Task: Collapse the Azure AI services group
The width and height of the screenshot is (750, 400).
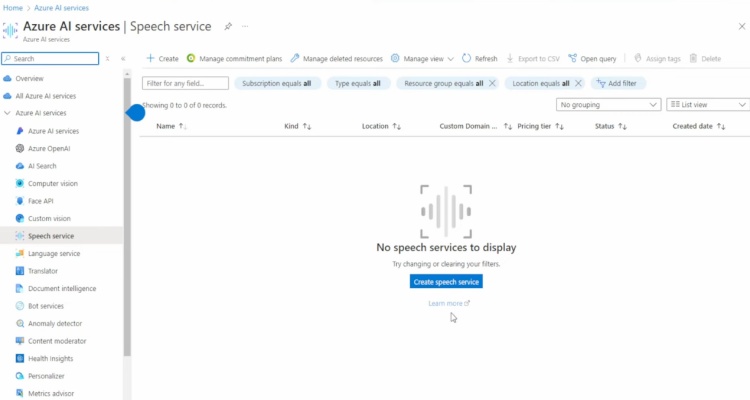Action: (x=7, y=113)
